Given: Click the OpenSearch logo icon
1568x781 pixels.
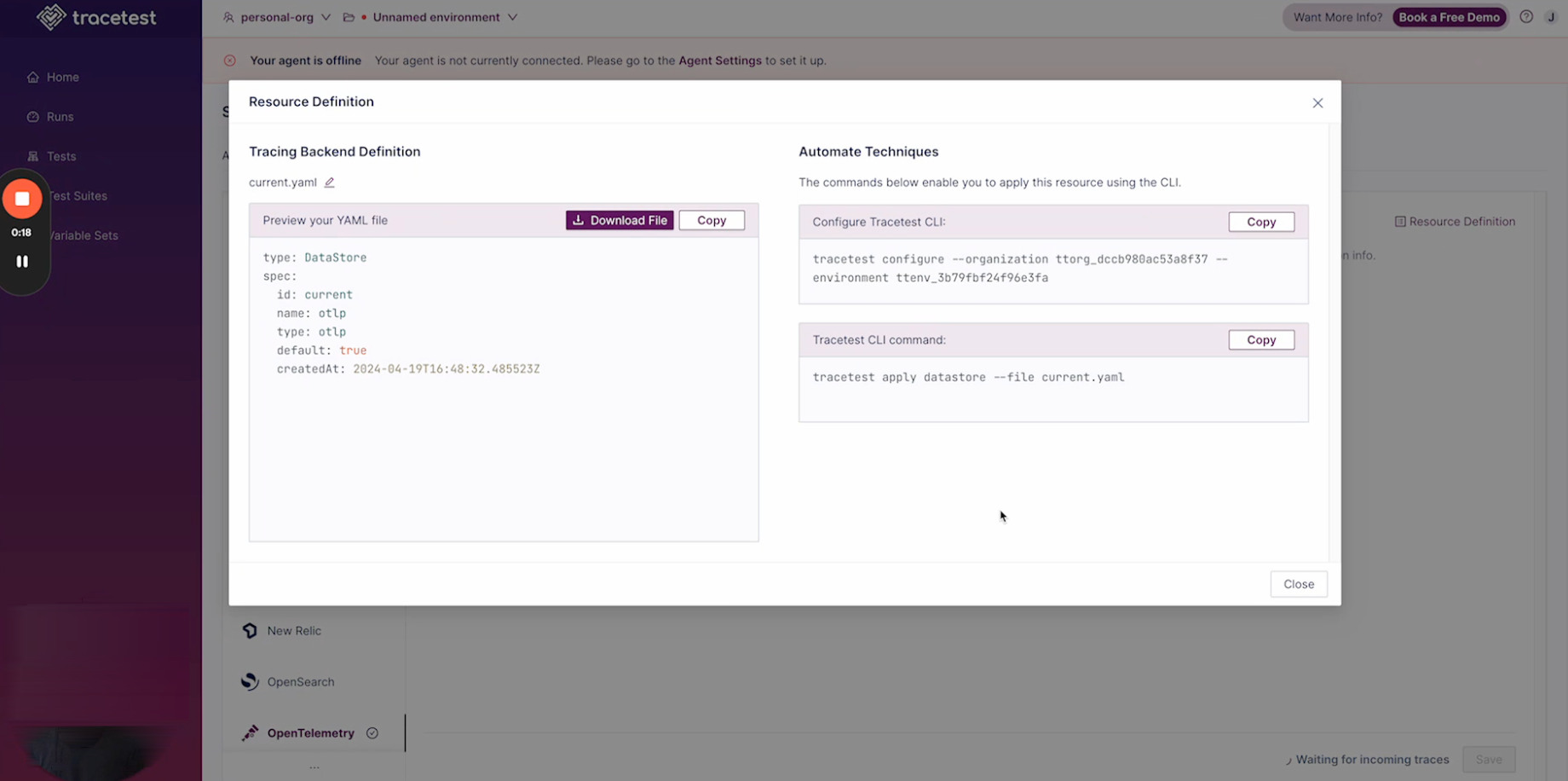Looking at the screenshot, I should (250, 682).
